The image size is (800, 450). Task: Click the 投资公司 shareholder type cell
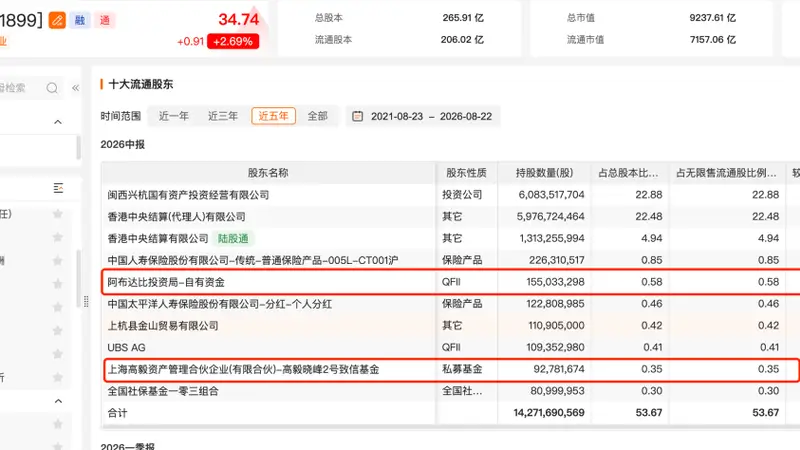coord(462,195)
